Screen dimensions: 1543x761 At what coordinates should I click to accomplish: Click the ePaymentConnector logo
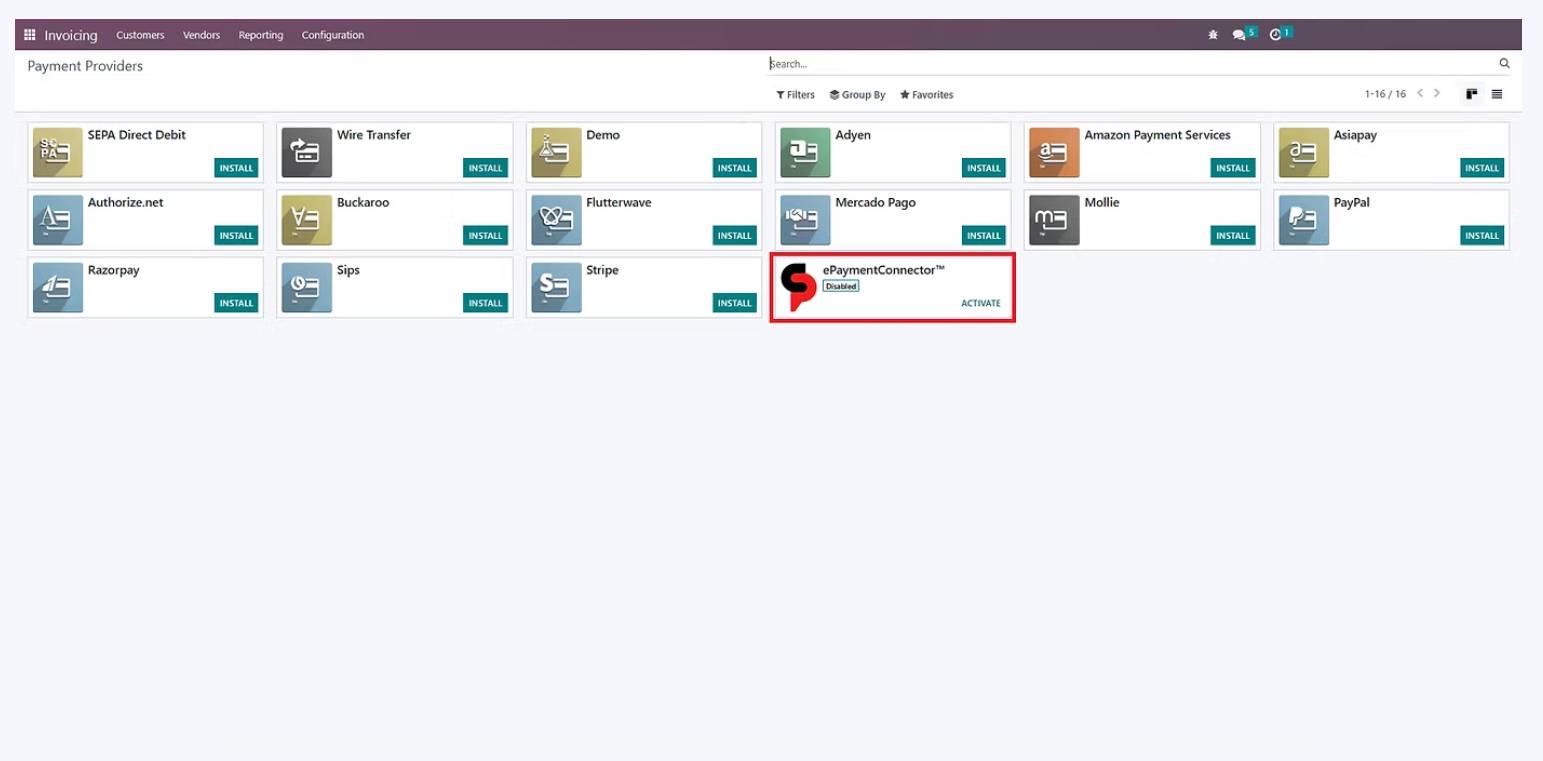tap(798, 287)
